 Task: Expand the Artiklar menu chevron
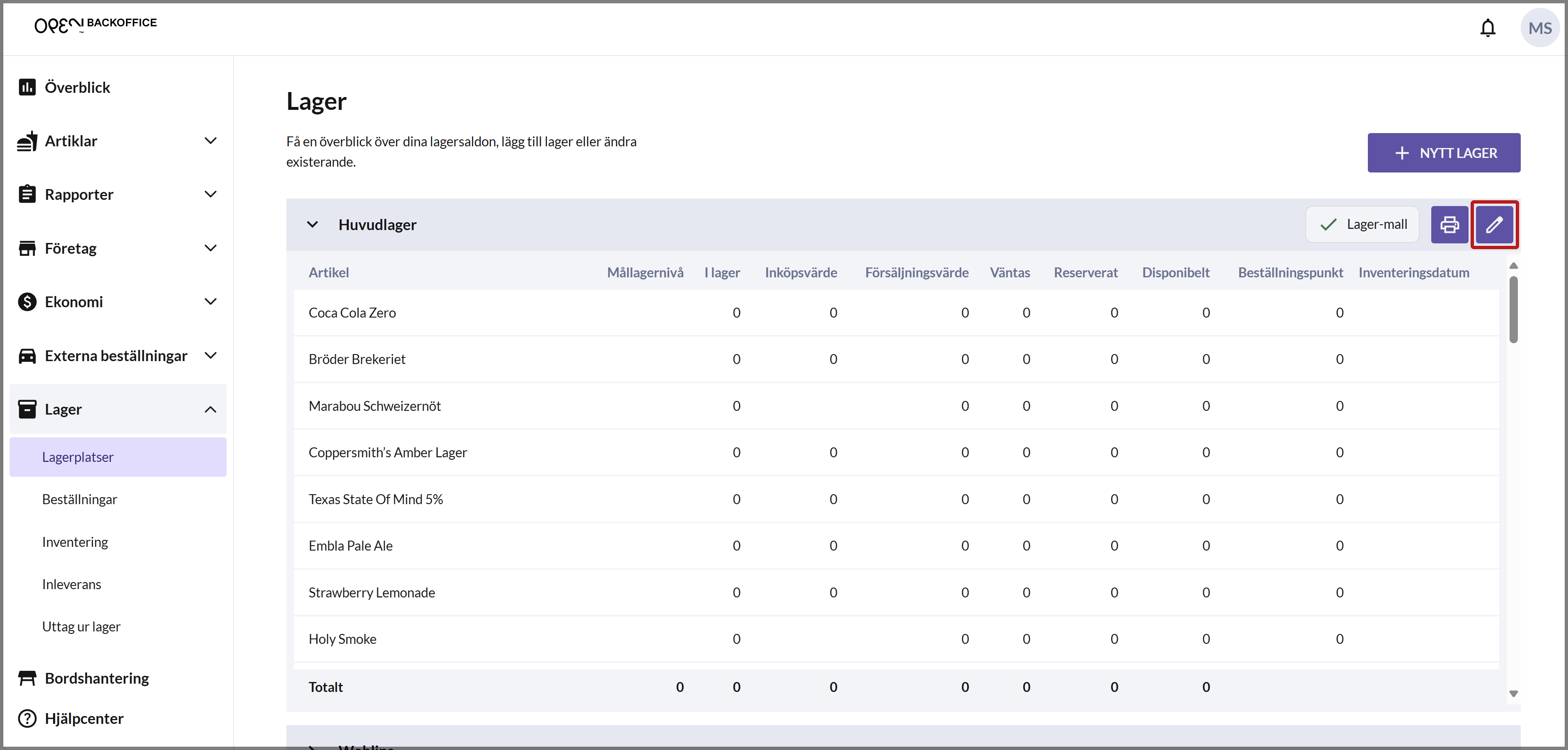click(211, 141)
